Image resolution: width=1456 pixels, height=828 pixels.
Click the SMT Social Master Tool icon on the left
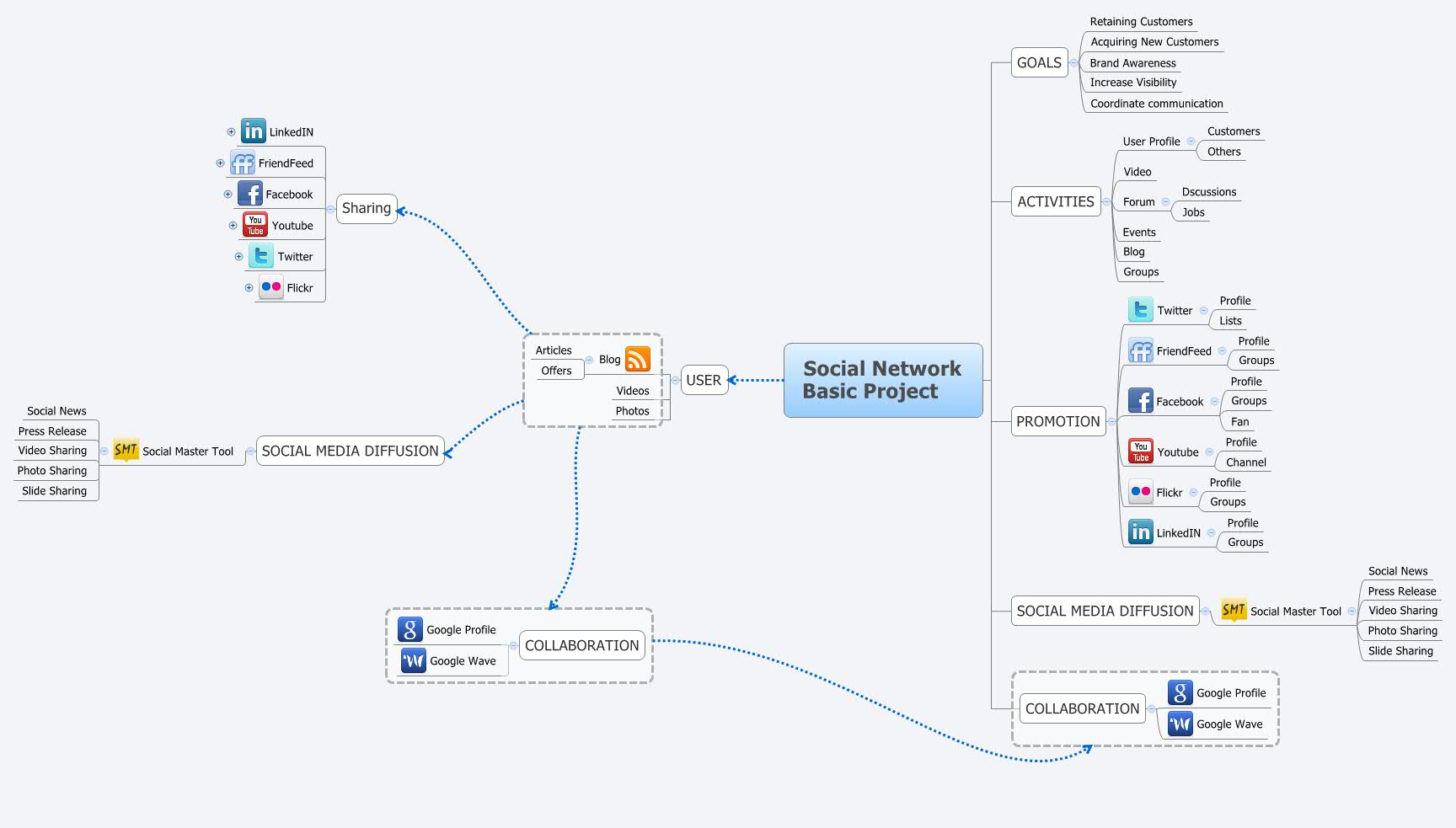[x=123, y=451]
